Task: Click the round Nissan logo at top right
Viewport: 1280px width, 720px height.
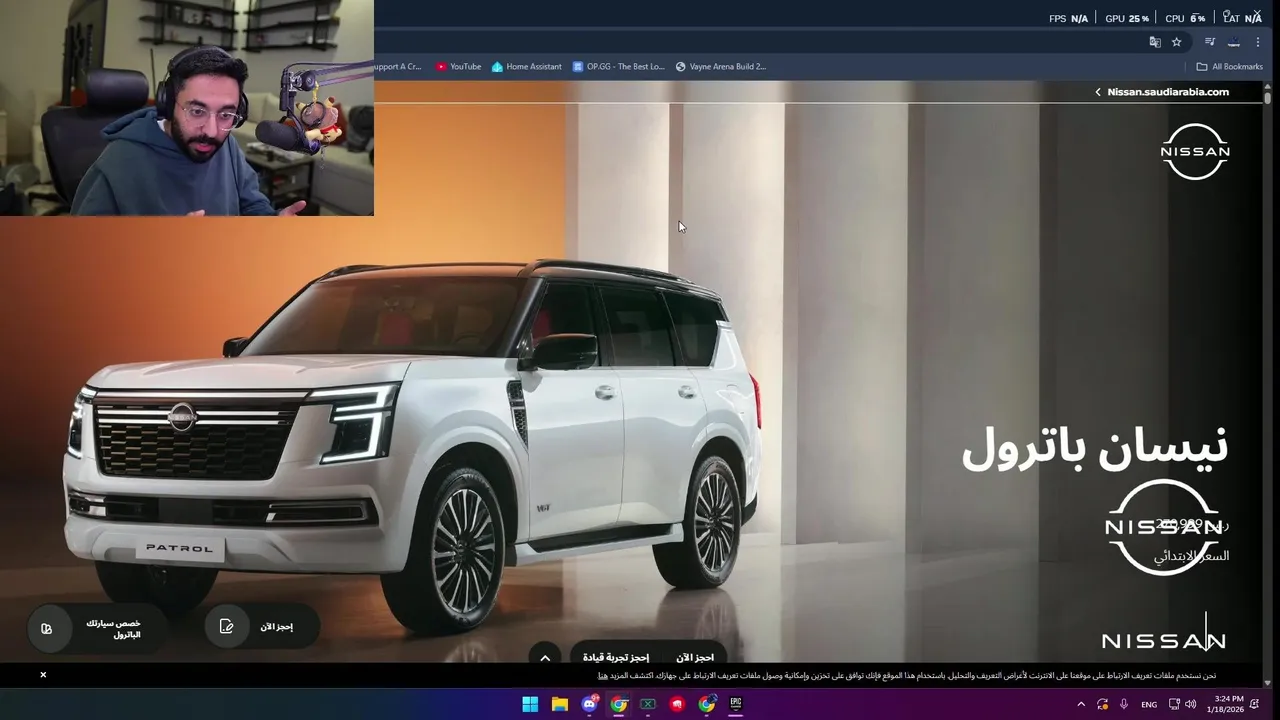Action: pyautogui.click(x=1195, y=152)
